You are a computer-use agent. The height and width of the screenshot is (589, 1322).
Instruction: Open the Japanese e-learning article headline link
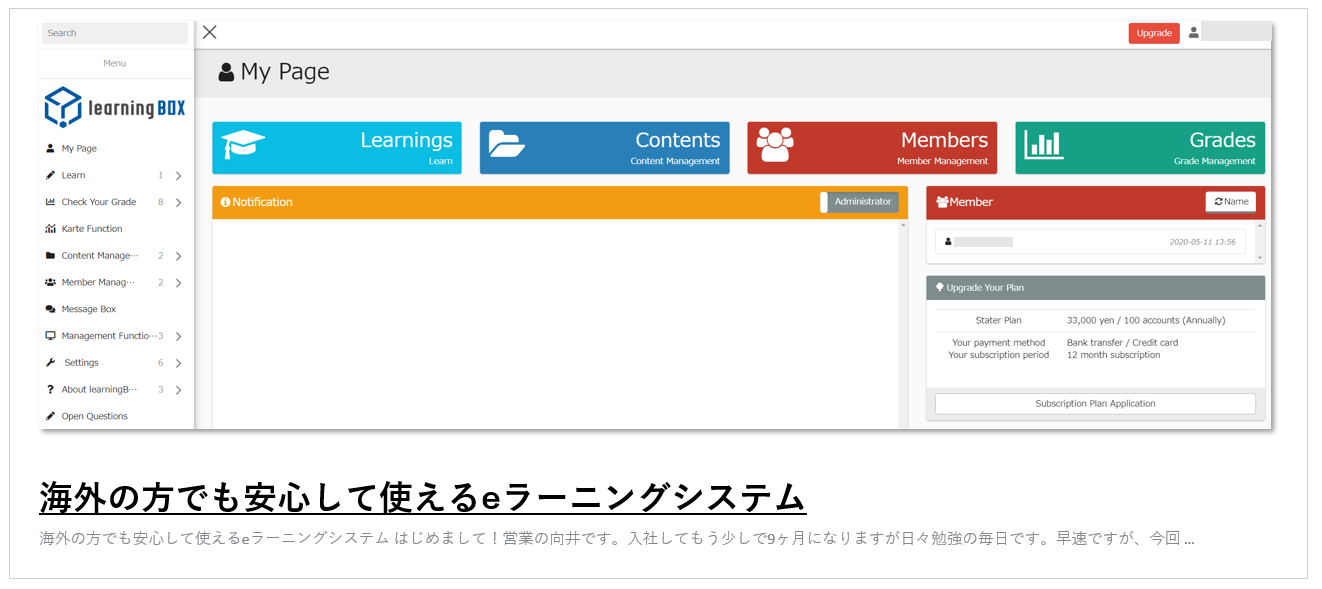pos(422,497)
